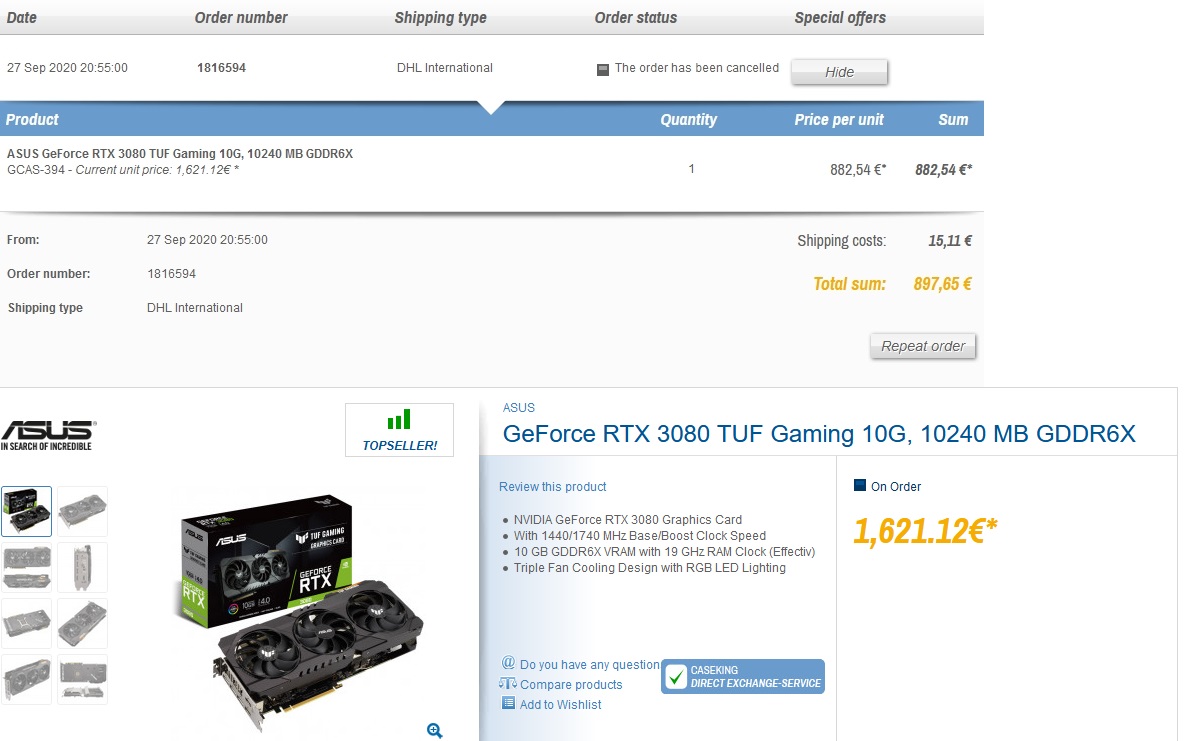Open the Do you have any question link
Screen dimensions: 1188x741
click(589, 664)
